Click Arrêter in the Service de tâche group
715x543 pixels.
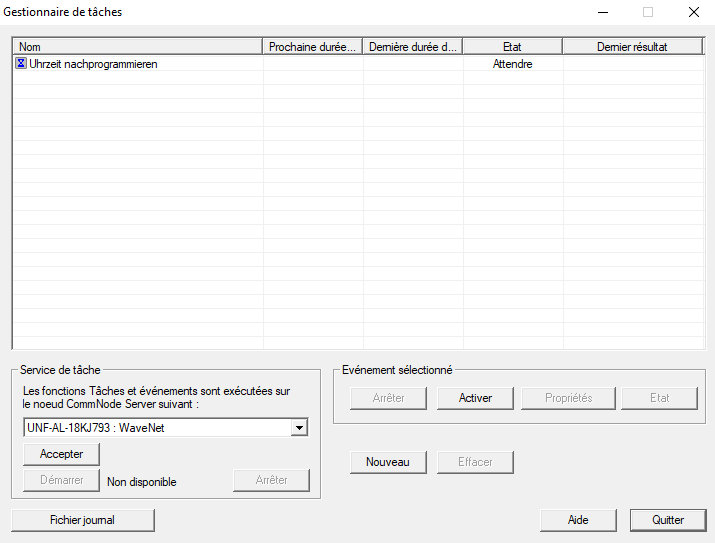(x=271, y=480)
